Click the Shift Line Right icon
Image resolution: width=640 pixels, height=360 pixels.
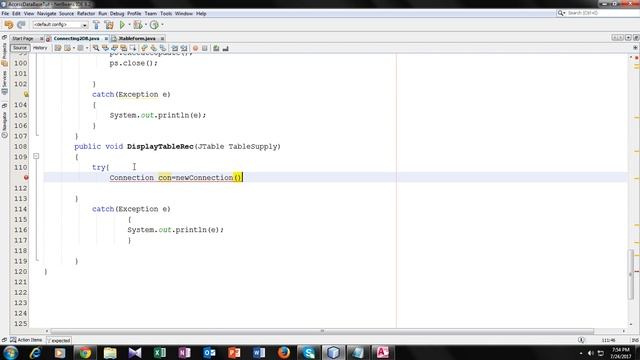(x=184, y=48)
